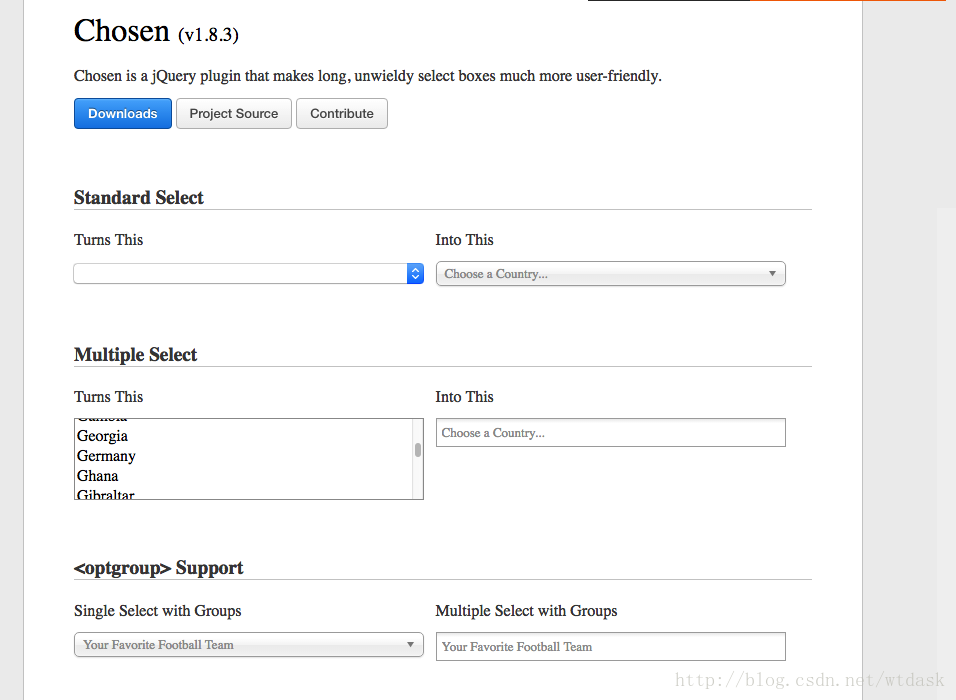956x700 pixels.
Task: Focus the multiple Football Team input field
Action: point(610,646)
